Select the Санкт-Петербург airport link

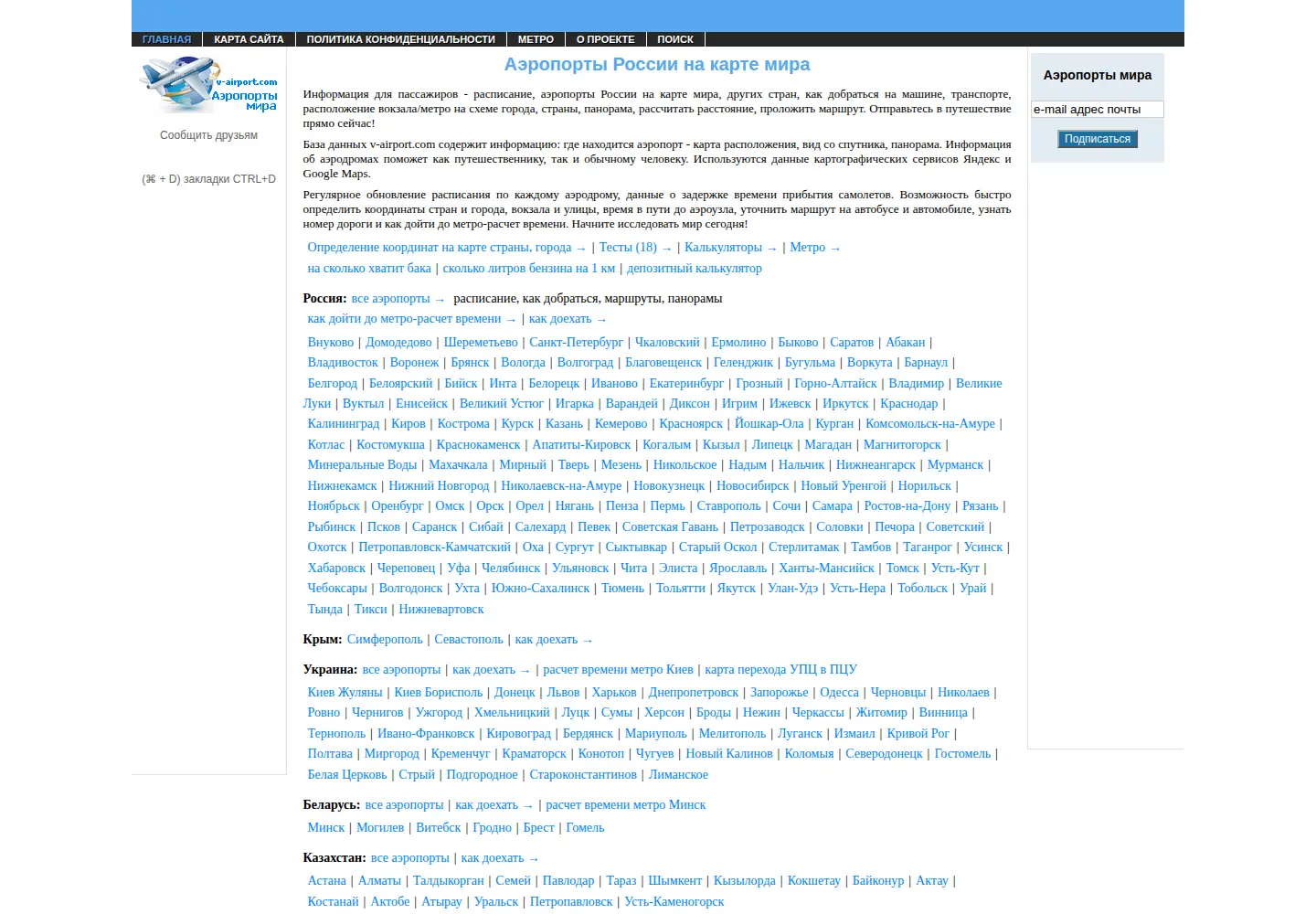(576, 343)
